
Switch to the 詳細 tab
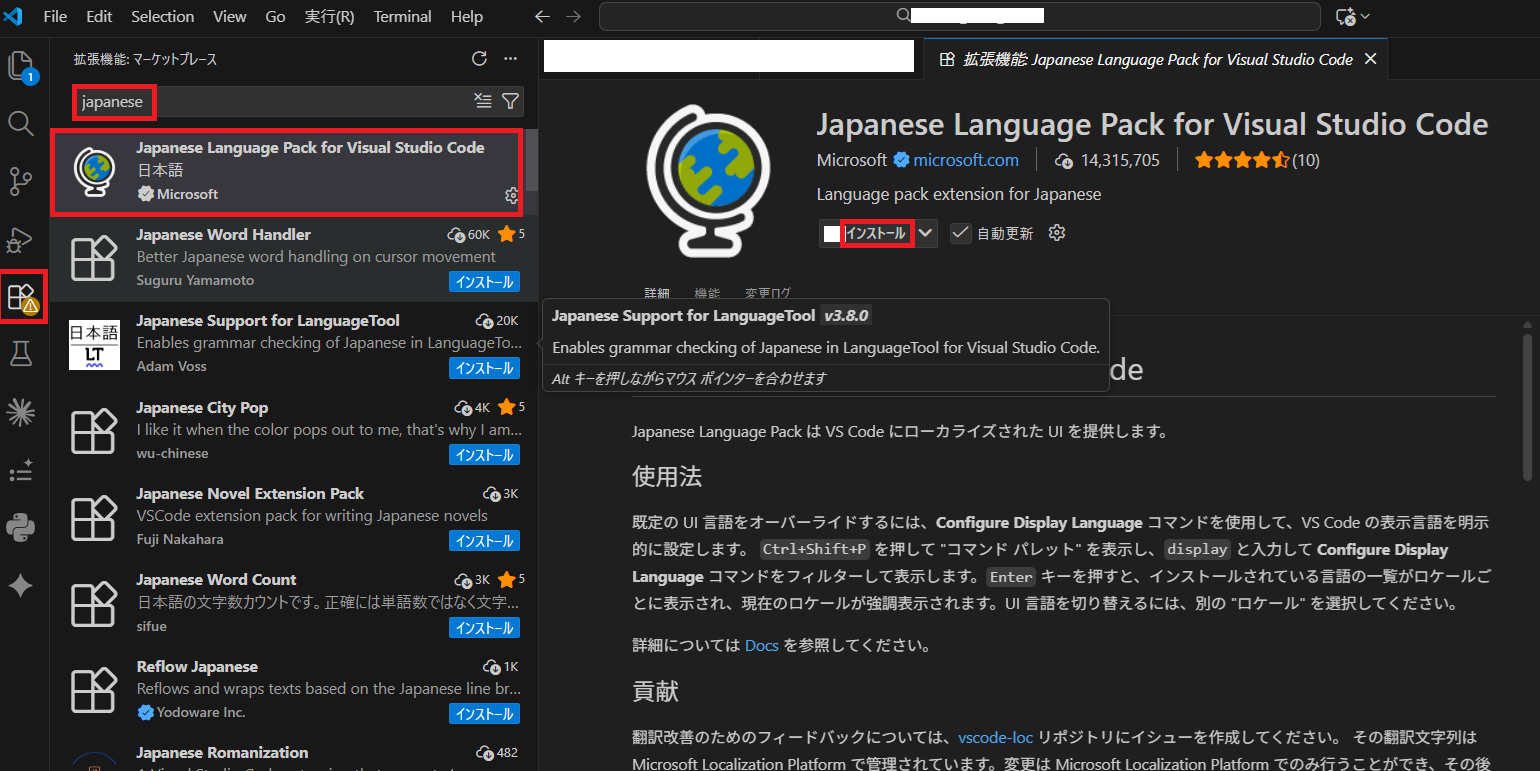(x=657, y=293)
